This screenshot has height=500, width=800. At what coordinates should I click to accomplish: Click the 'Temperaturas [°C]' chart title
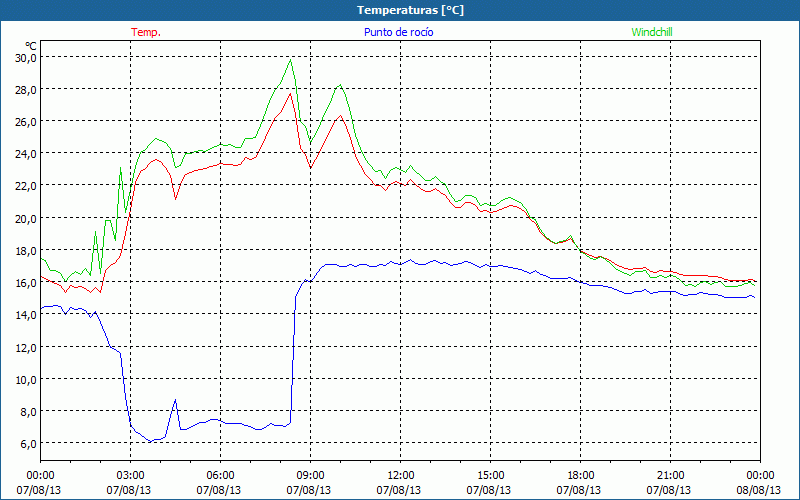[x=410, y=10]
